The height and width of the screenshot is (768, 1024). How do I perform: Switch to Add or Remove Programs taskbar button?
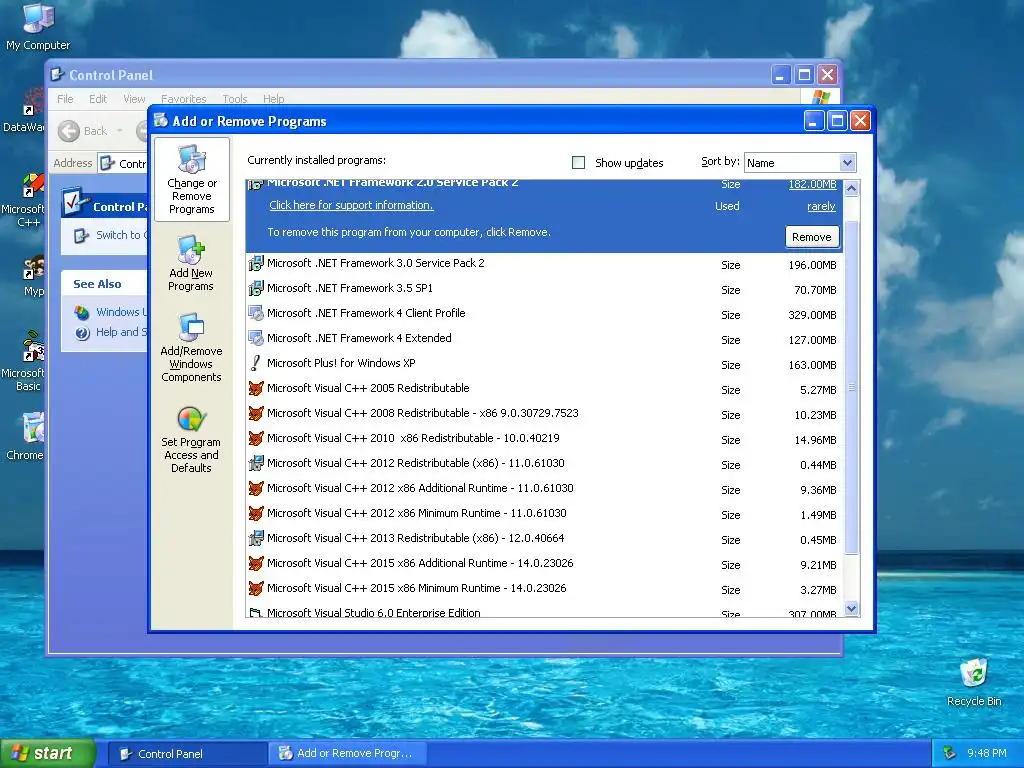click(346, 754)
